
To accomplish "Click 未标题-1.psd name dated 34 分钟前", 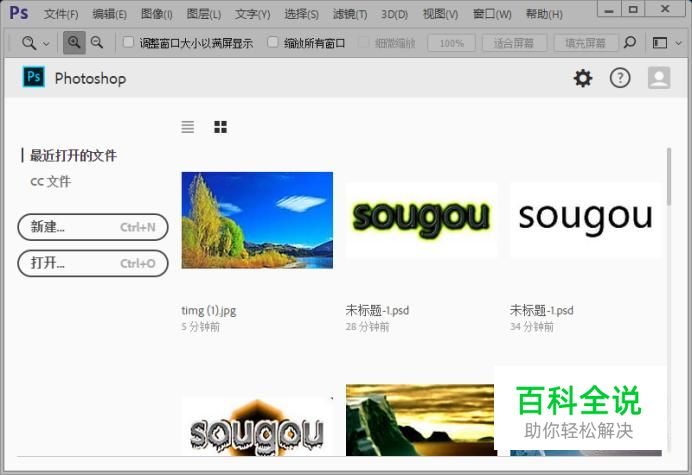I will (x=542, y=310).
